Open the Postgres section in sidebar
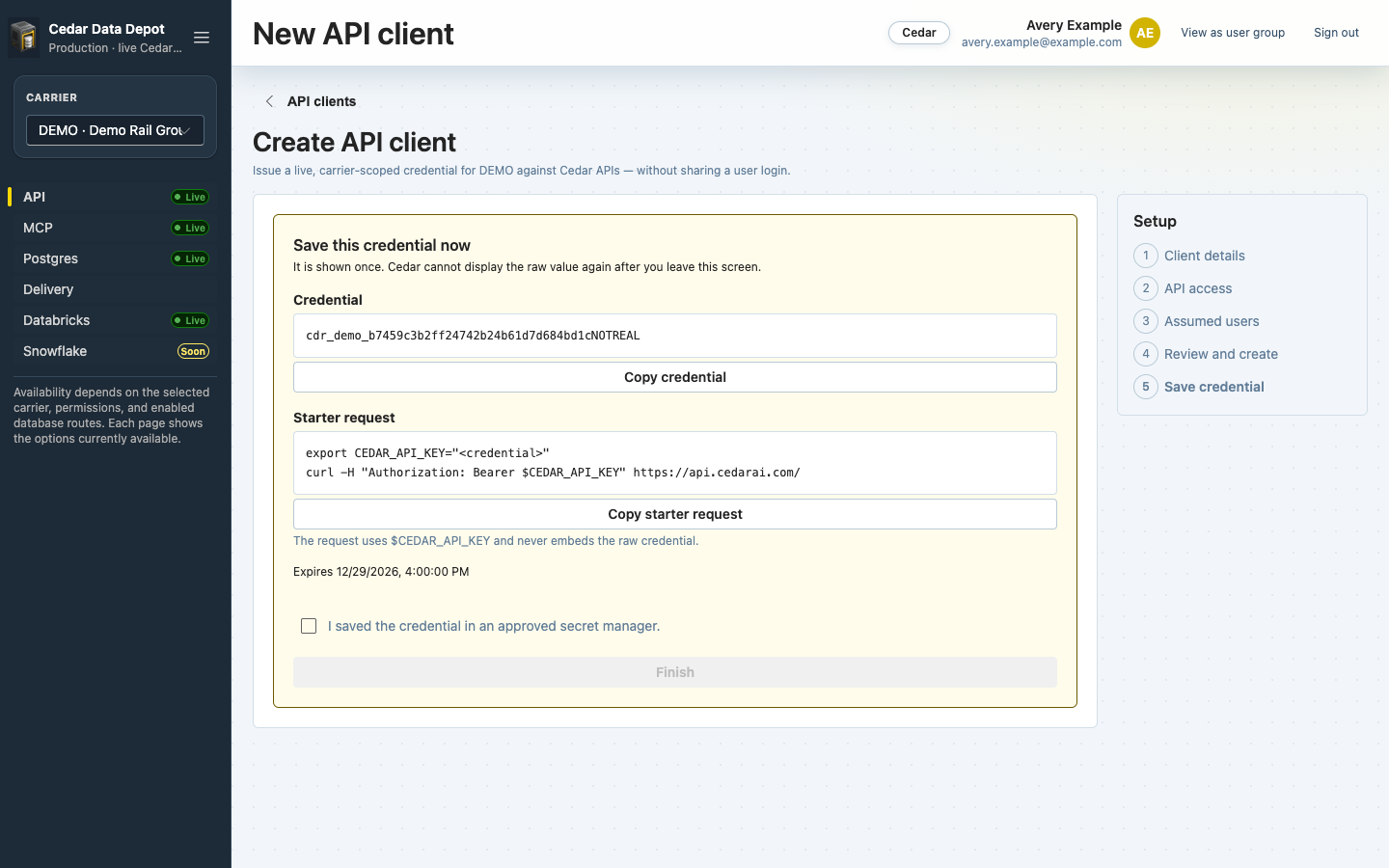The image size is (1389, 868). coord(116,258)
